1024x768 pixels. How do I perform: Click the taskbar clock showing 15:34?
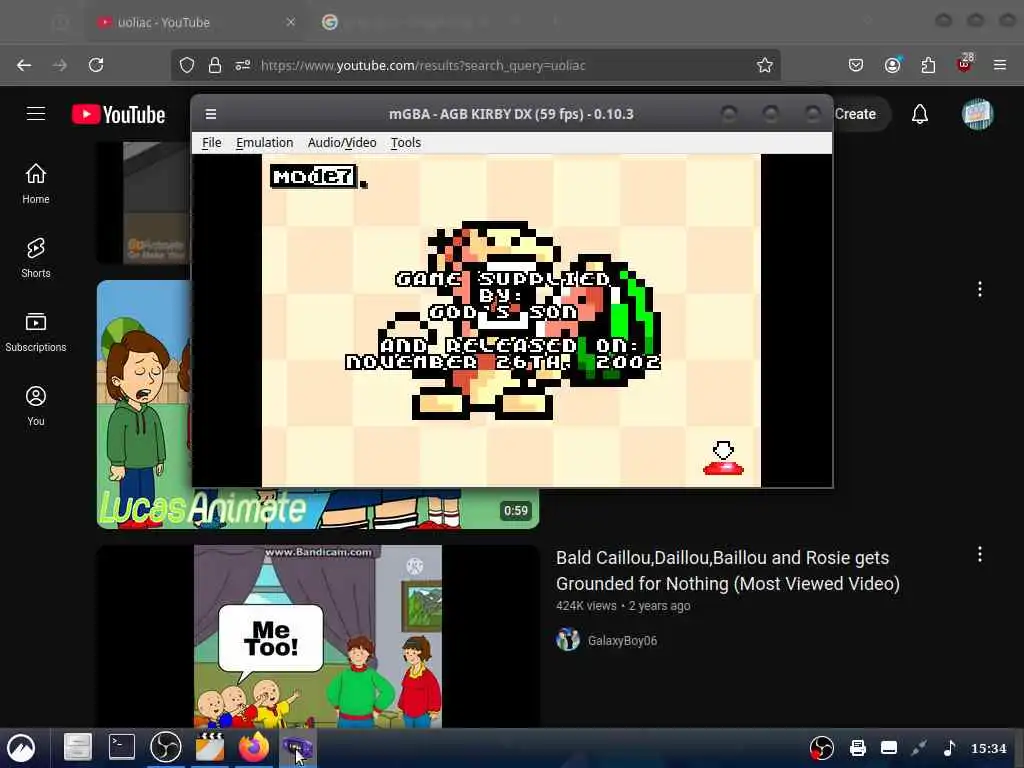[x=988, y=748]
